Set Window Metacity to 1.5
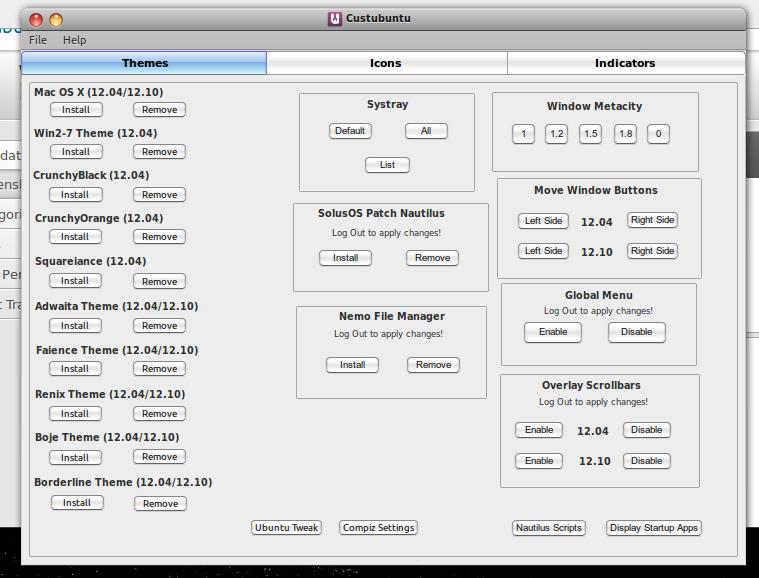 click(591, 134)
